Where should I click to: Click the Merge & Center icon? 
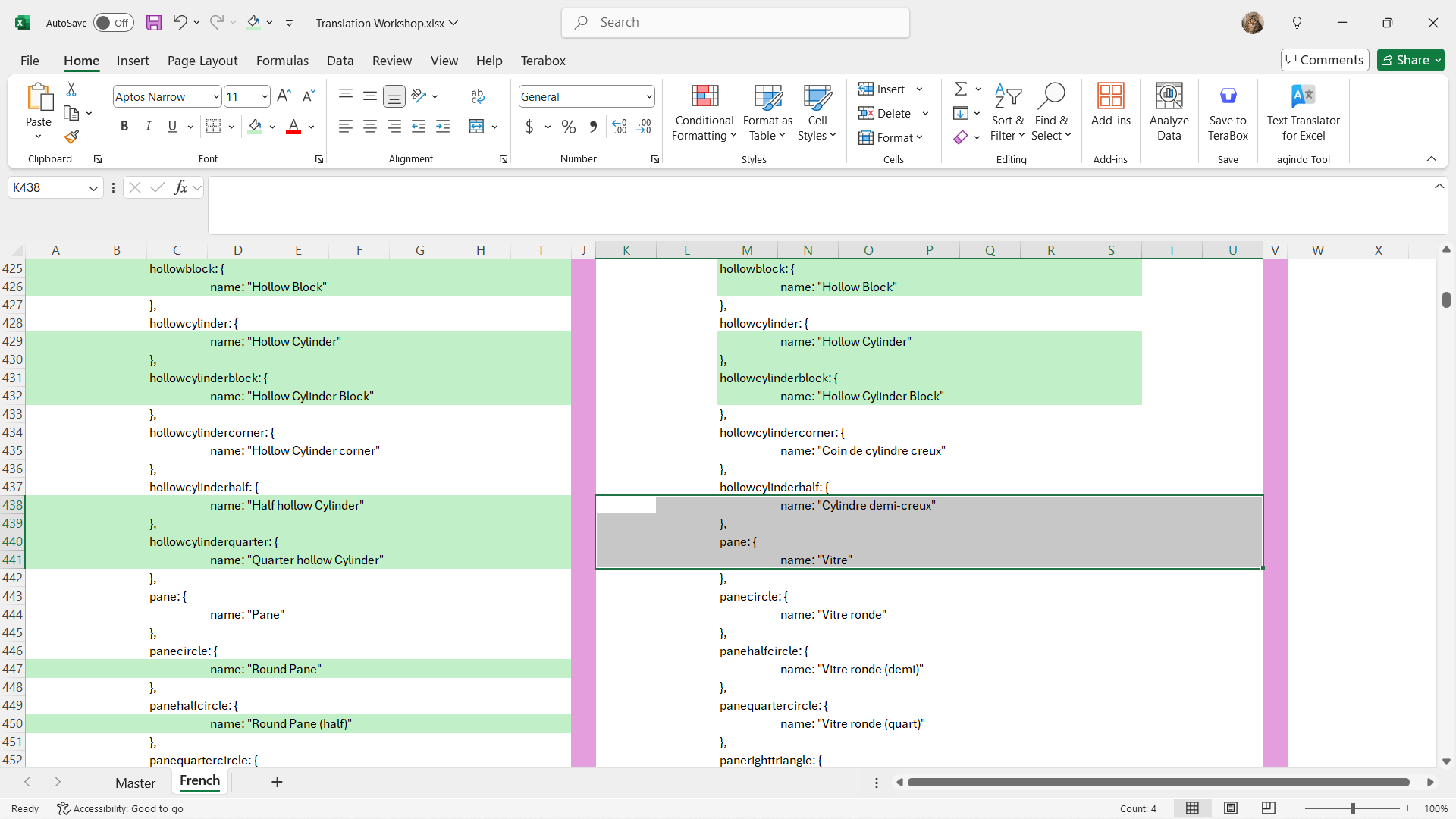point(477,127)
